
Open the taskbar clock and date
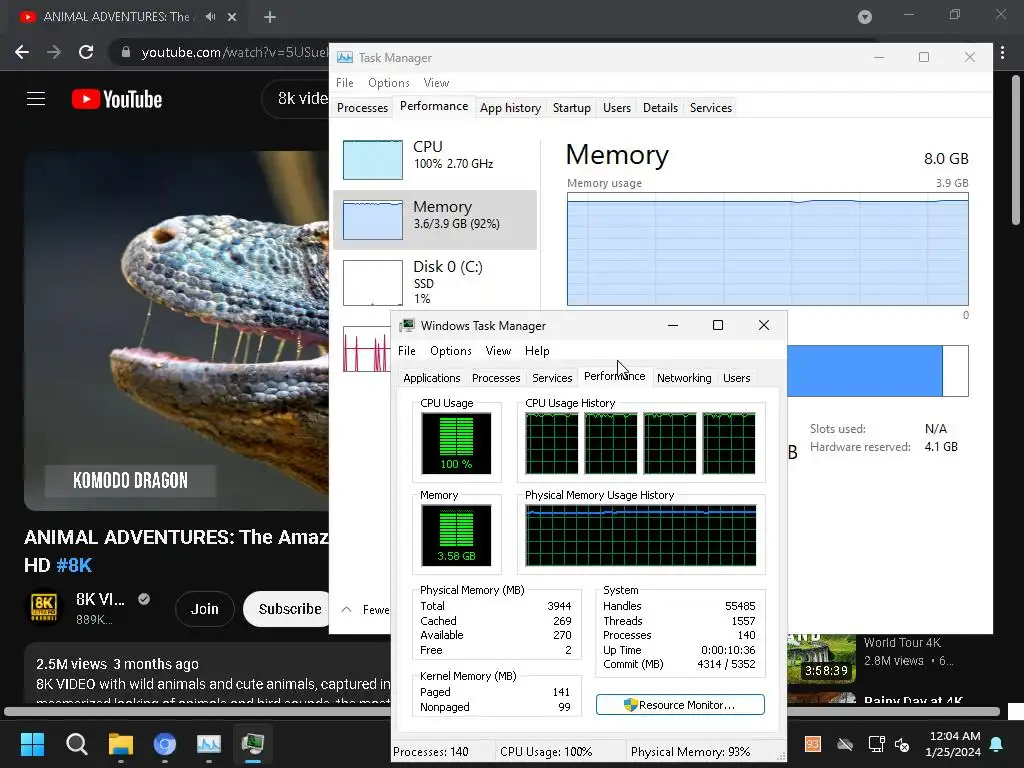[952, 744]
